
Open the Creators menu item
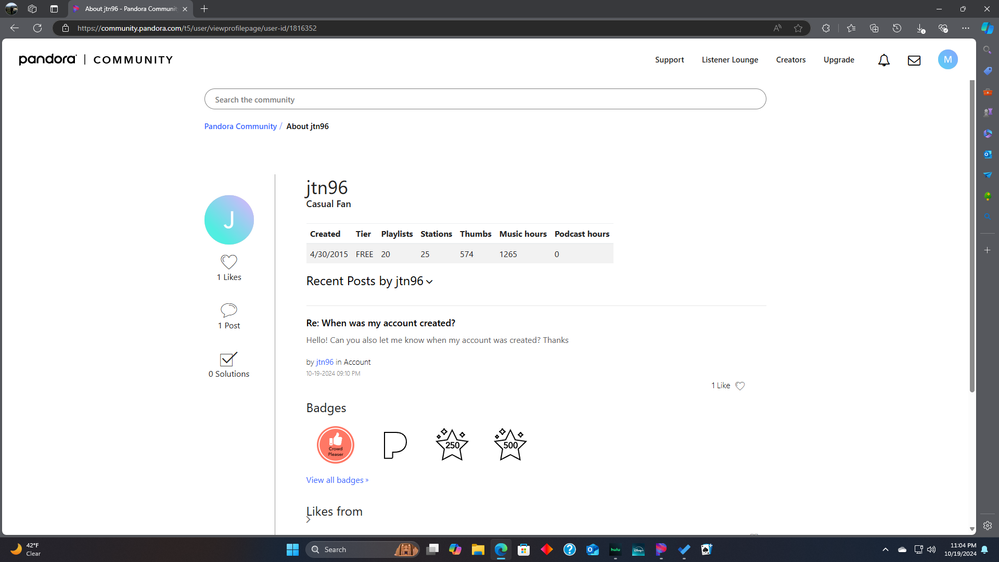(x=790, y=60)
